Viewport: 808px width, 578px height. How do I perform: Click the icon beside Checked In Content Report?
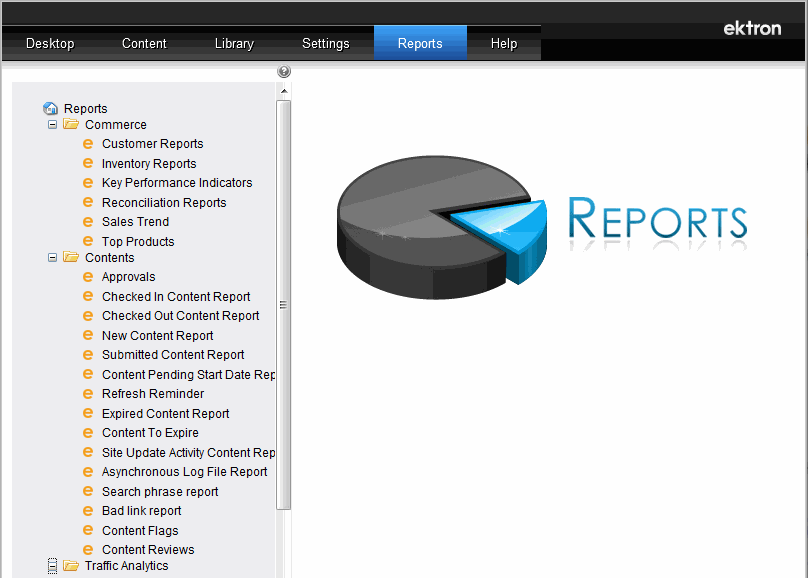tap(88, 296)
